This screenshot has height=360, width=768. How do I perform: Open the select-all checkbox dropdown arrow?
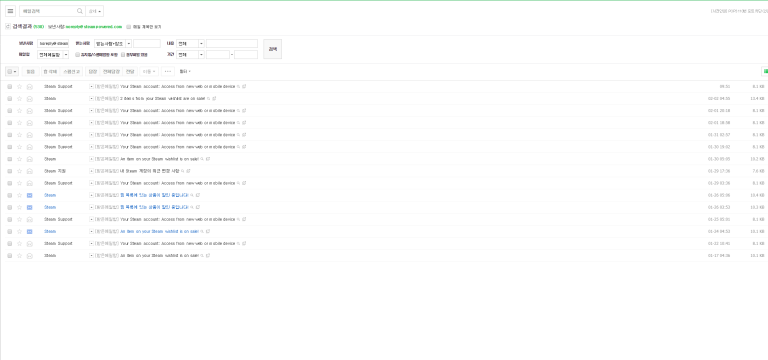click(x=15, y=72)
